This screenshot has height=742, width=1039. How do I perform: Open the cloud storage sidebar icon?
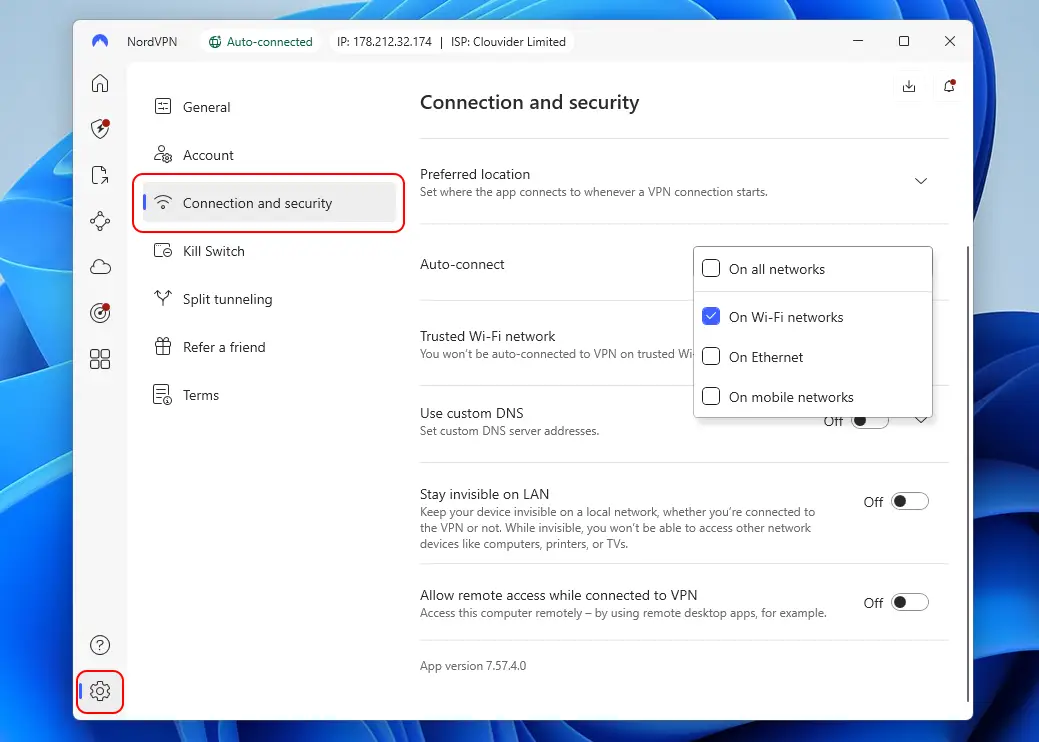100,267
